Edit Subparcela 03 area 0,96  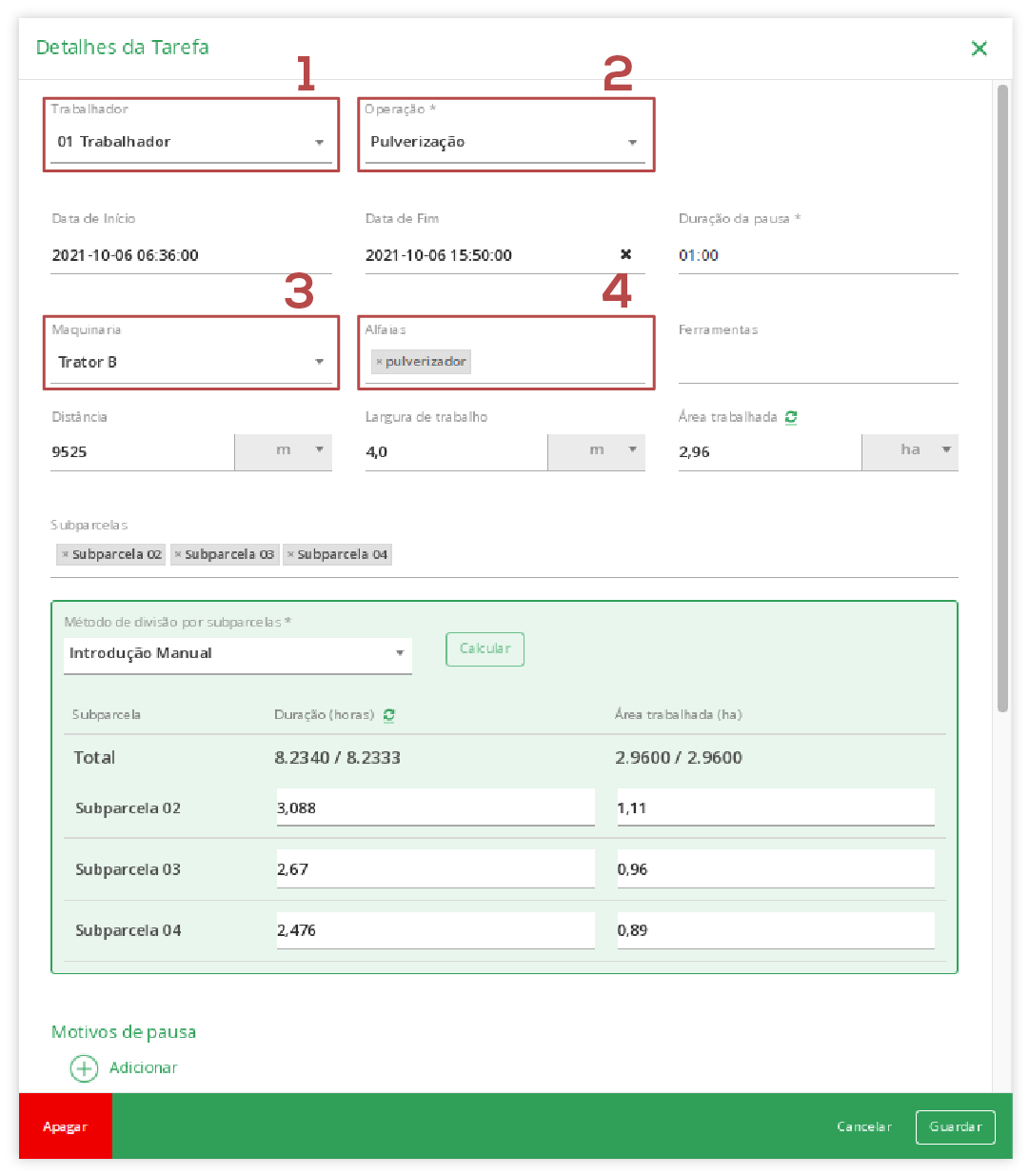point(776,868)
